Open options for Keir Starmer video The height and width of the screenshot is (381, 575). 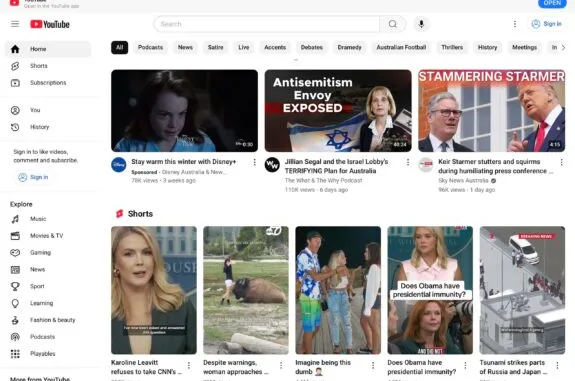[561, 162]
